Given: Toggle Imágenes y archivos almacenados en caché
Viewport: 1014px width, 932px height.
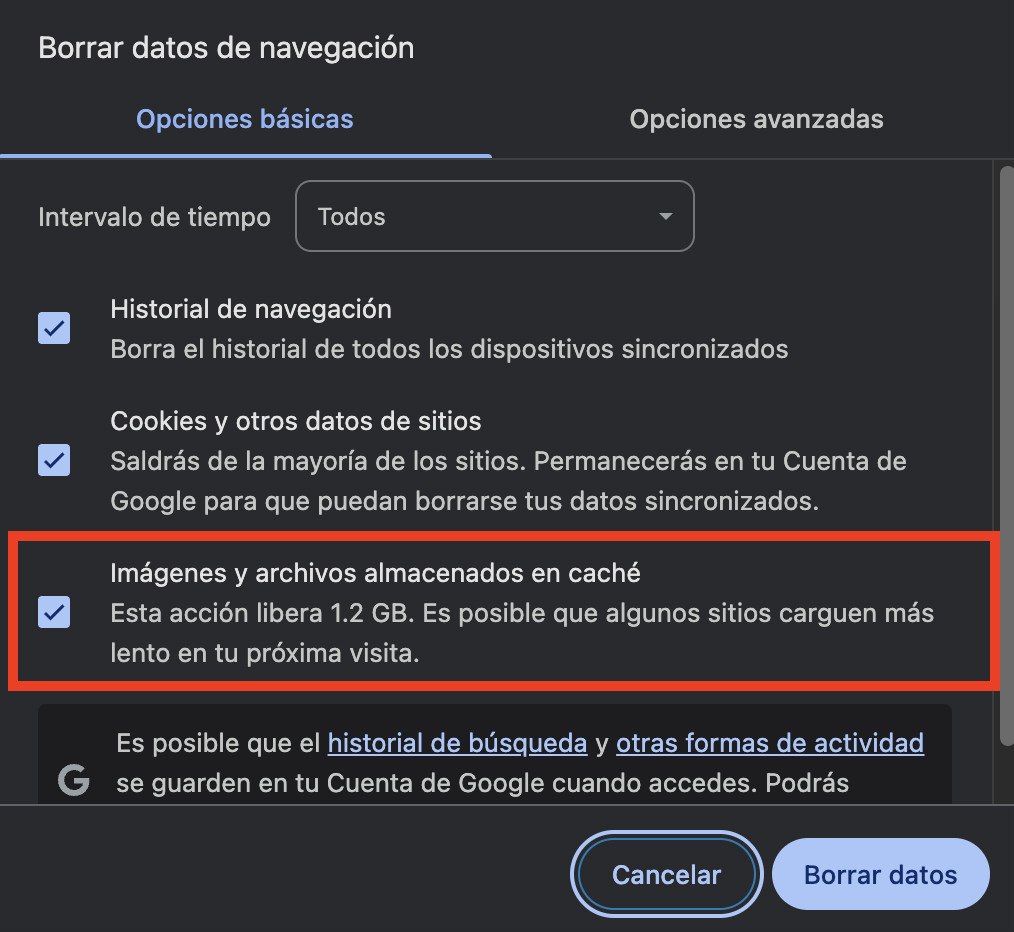Looking at the screenshot, I should coord(54,613).
